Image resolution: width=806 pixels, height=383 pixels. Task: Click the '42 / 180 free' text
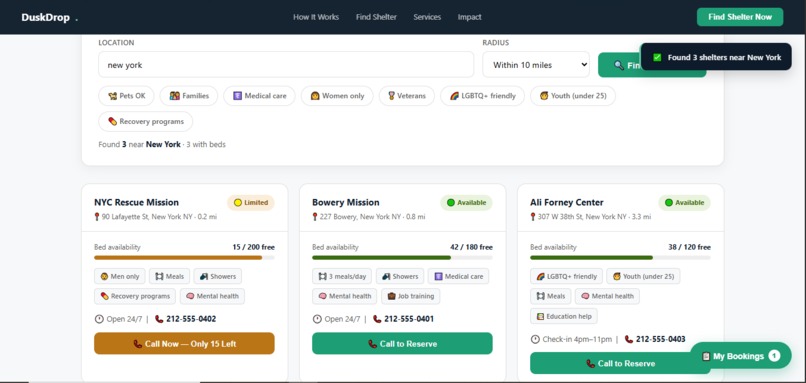coord(471,247)
